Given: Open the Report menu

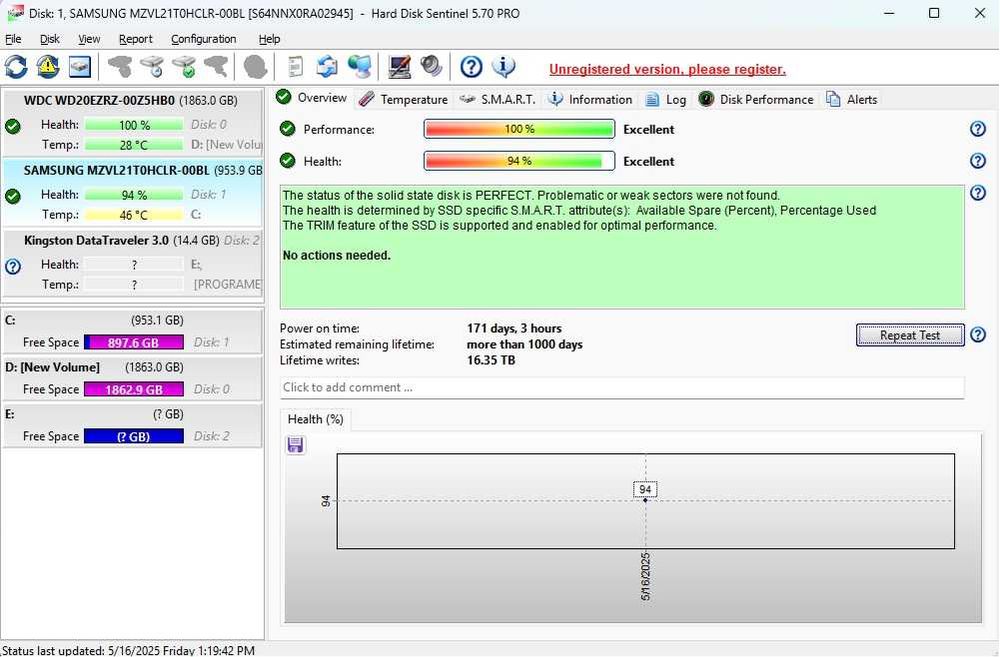Looking at the screenshot, I should click(x=136, y=39).
